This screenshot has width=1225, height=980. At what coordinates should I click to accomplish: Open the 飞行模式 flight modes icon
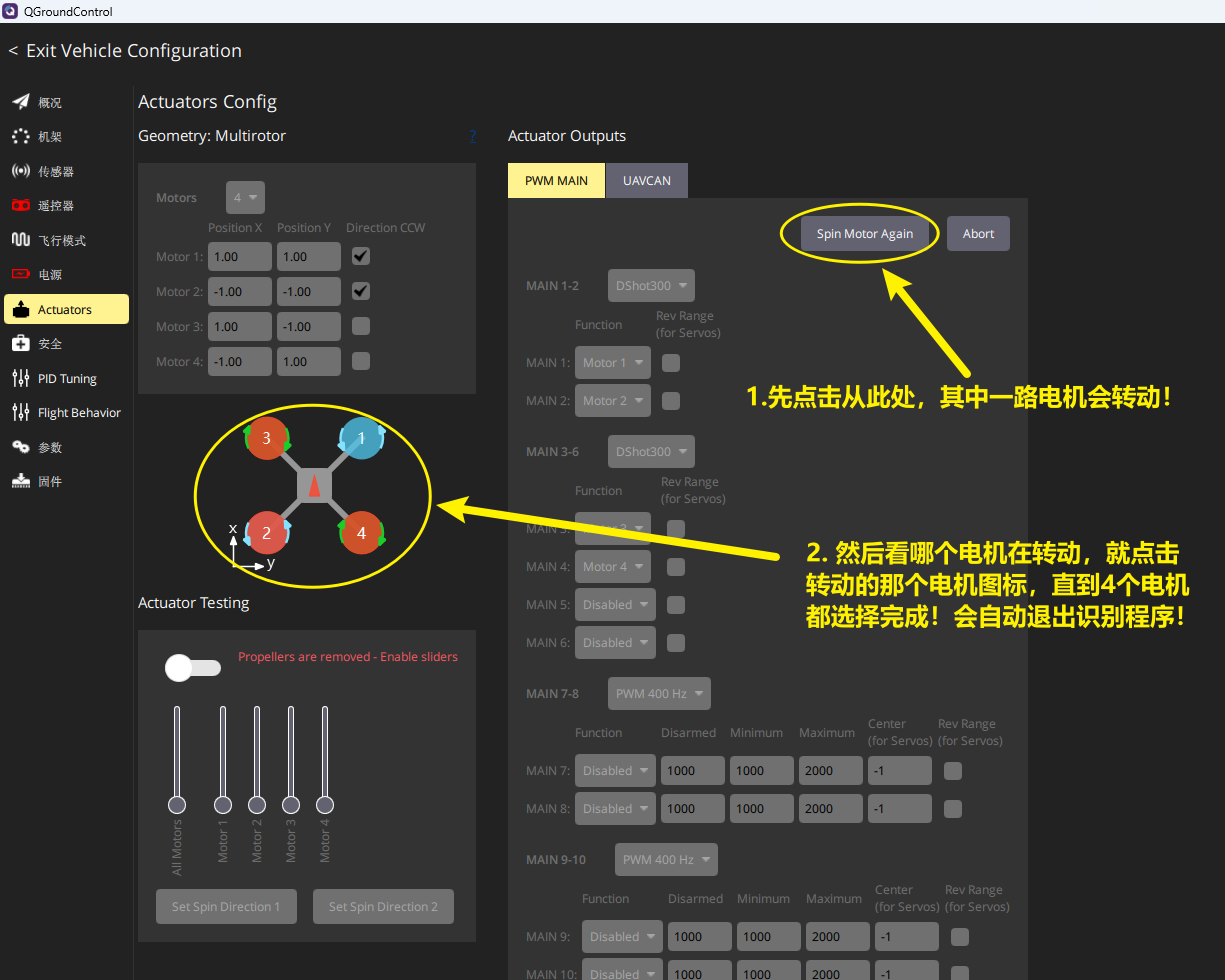click(x=21, y=240)
